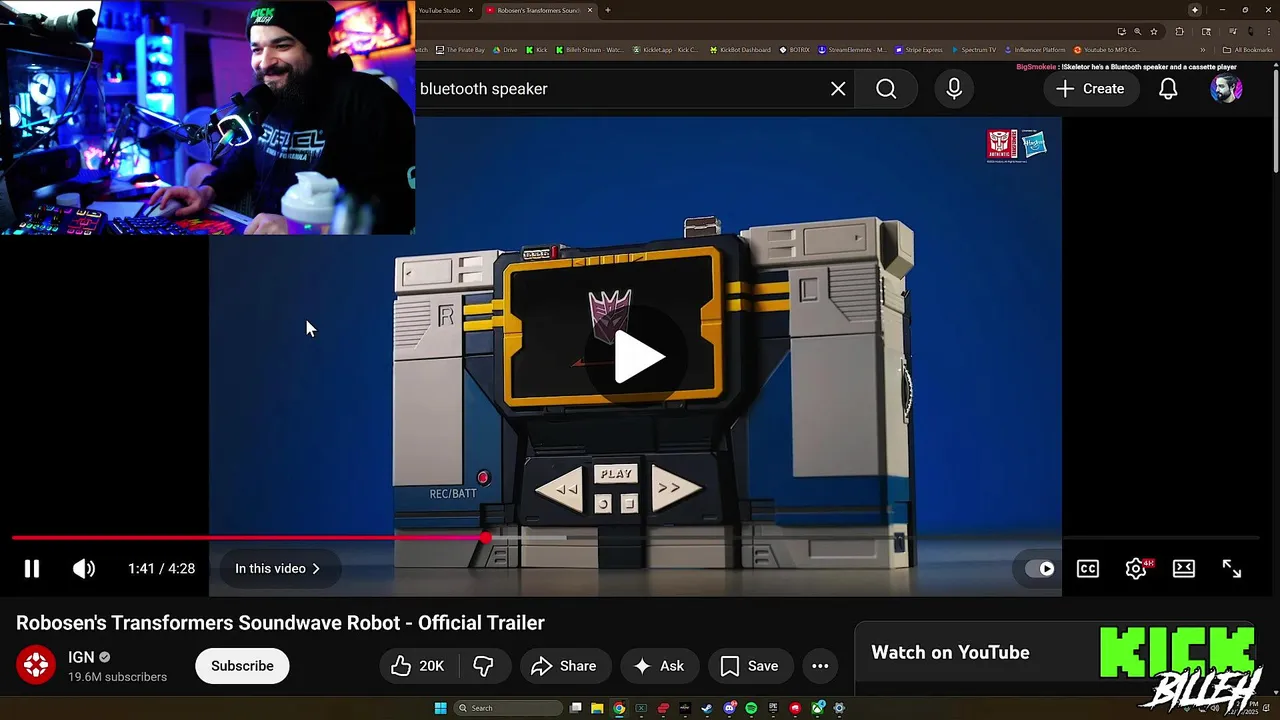
Task: Expand the In this video chapters
Action: pyautogui.click(x=278, y=569)
